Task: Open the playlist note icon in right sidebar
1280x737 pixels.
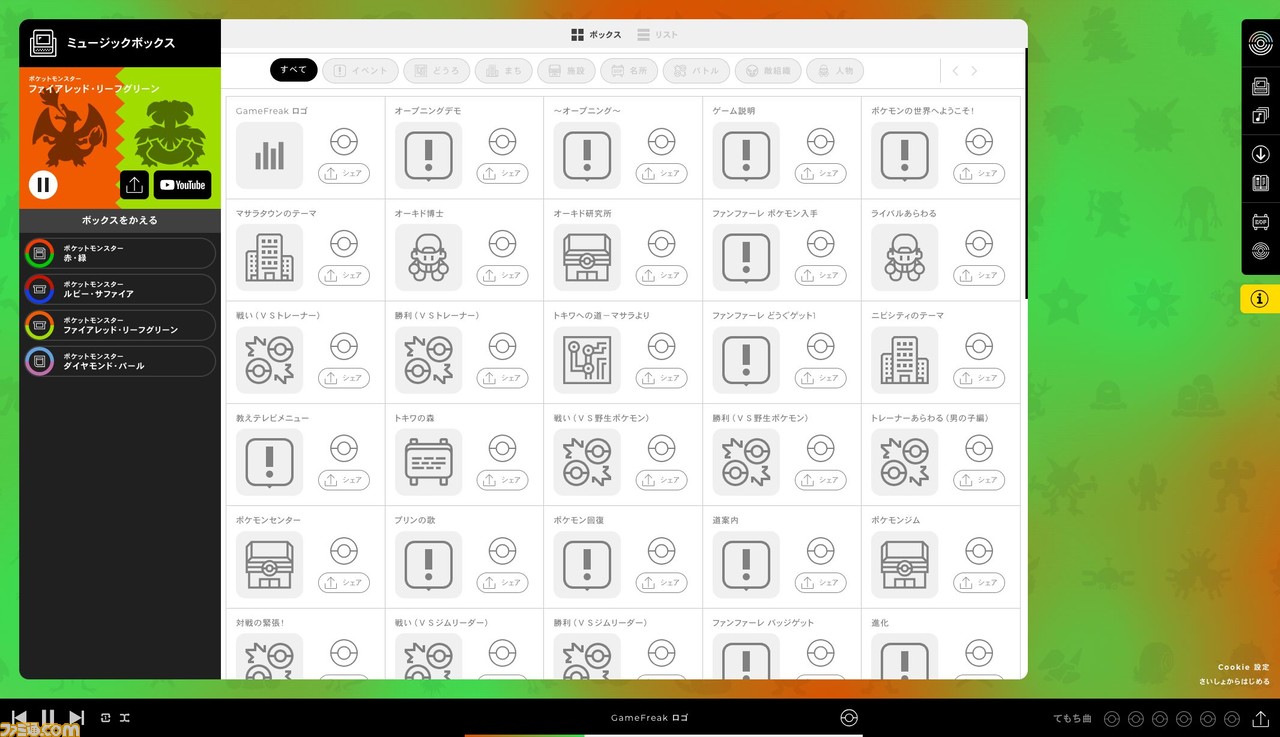Action: point(1261,116)
